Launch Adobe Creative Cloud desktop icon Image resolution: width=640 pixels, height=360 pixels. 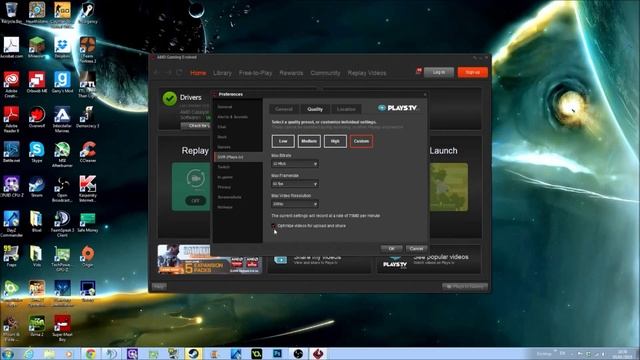tap(11, 84)
